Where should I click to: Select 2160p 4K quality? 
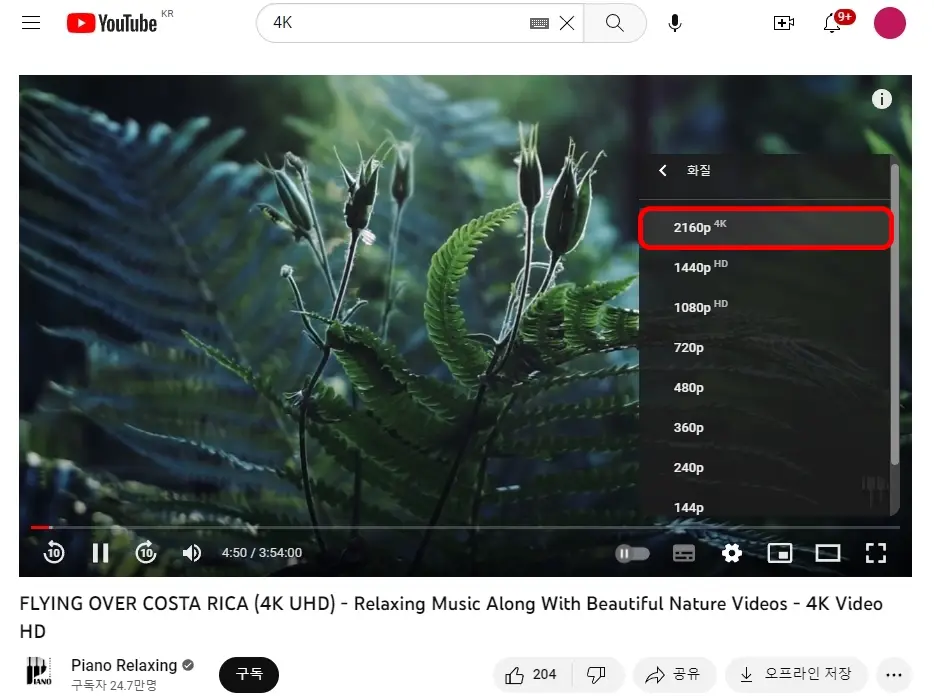point(765,227)
